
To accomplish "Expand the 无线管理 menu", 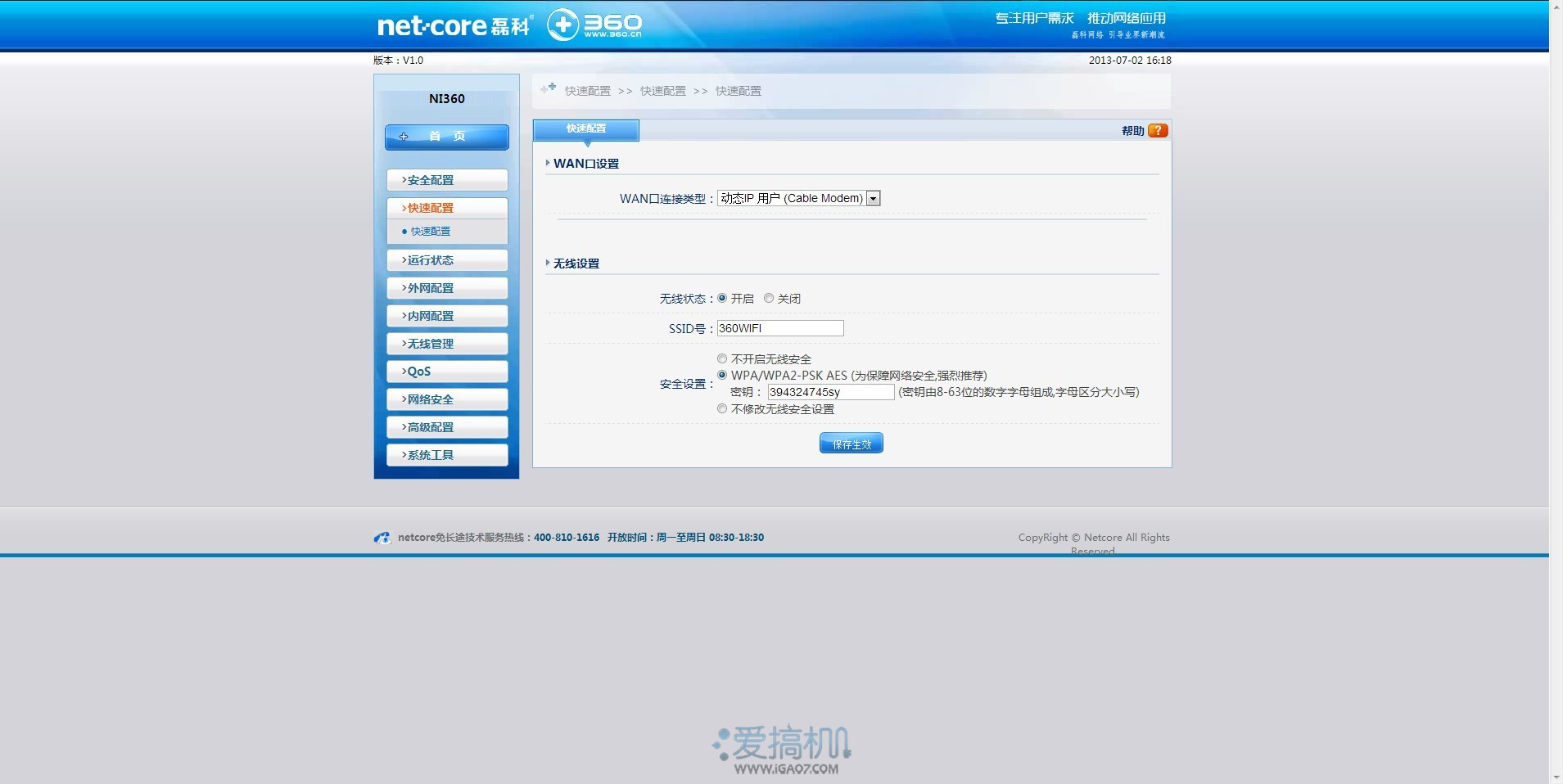I will [x=447, y=344].
